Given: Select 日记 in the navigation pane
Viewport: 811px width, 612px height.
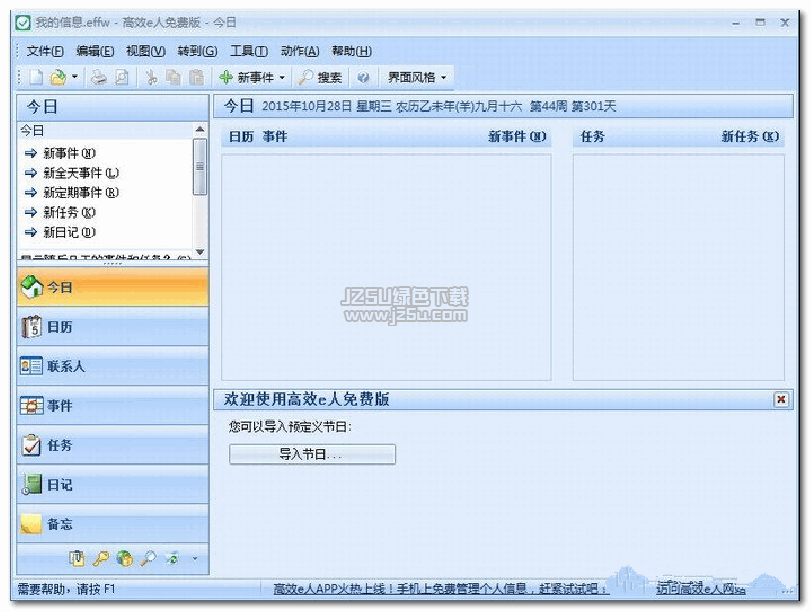Looking at the screenshot, I should pos(113,485).
